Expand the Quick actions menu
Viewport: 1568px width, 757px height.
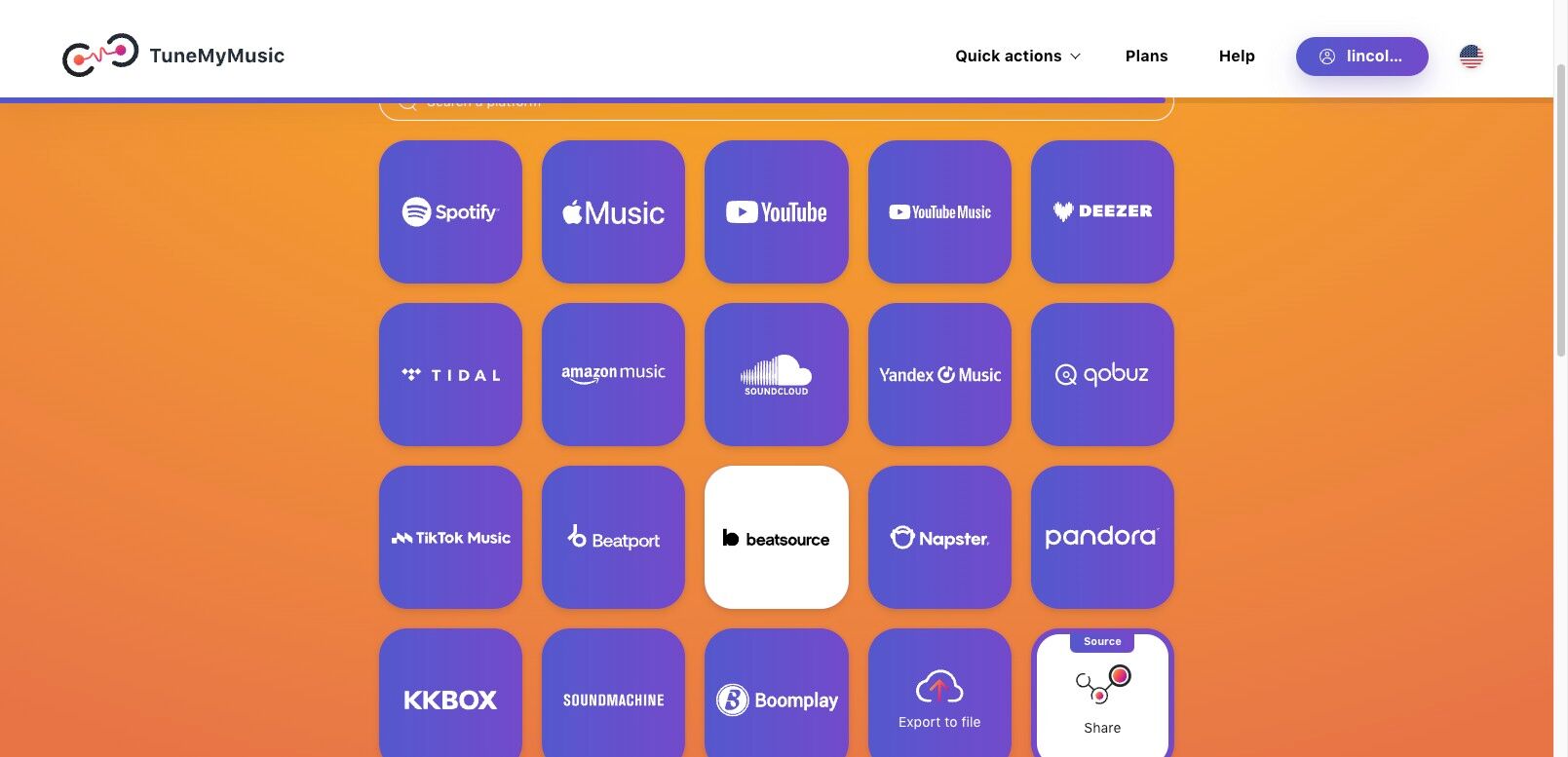(1017, 57)
